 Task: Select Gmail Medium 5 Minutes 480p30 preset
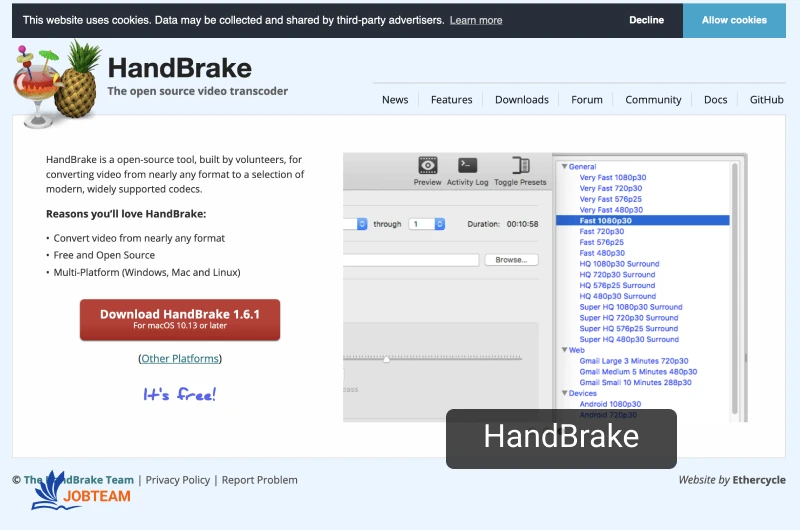[638, 371]
